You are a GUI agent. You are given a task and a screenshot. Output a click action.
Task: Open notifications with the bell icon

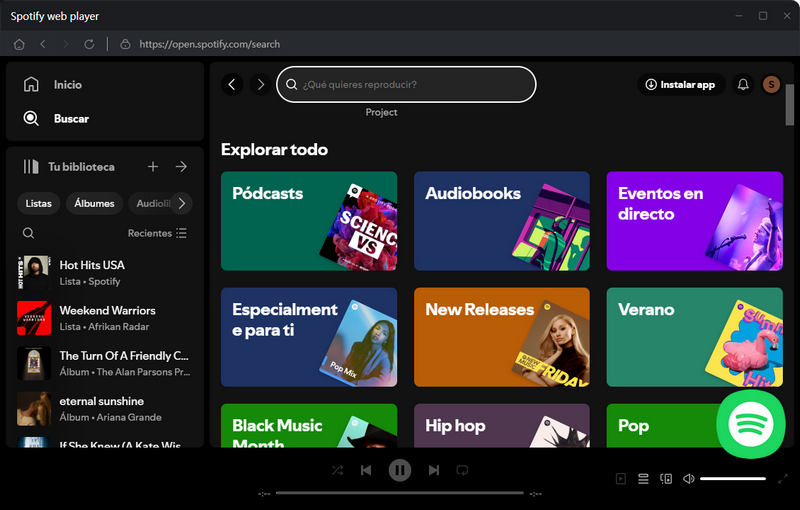[x=743, y=85]
